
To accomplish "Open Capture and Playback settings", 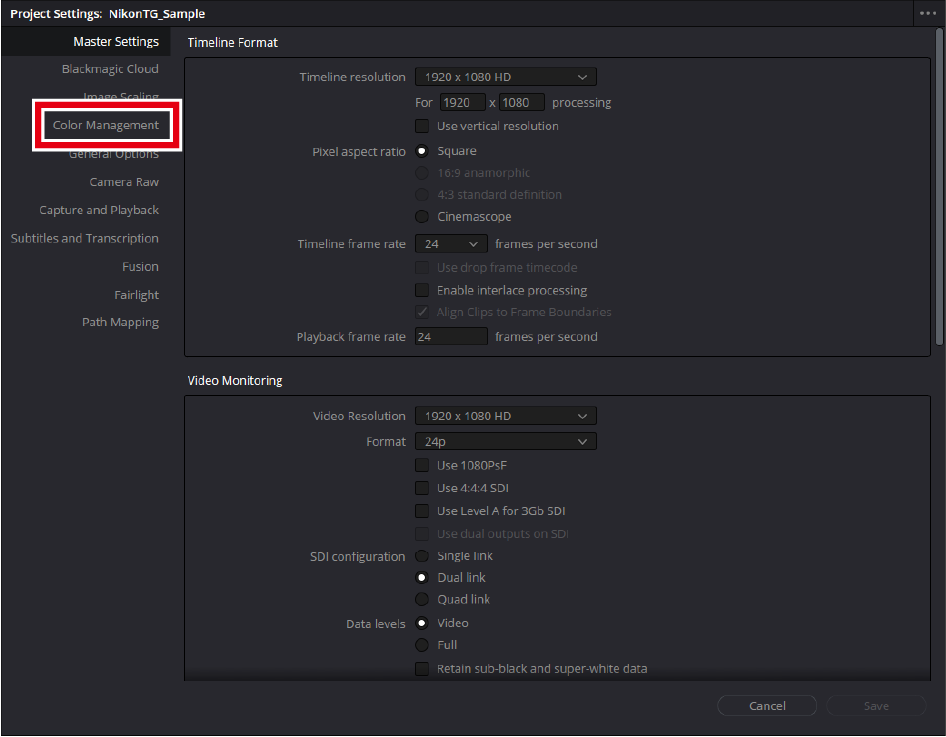I will [x=99, y=210].
